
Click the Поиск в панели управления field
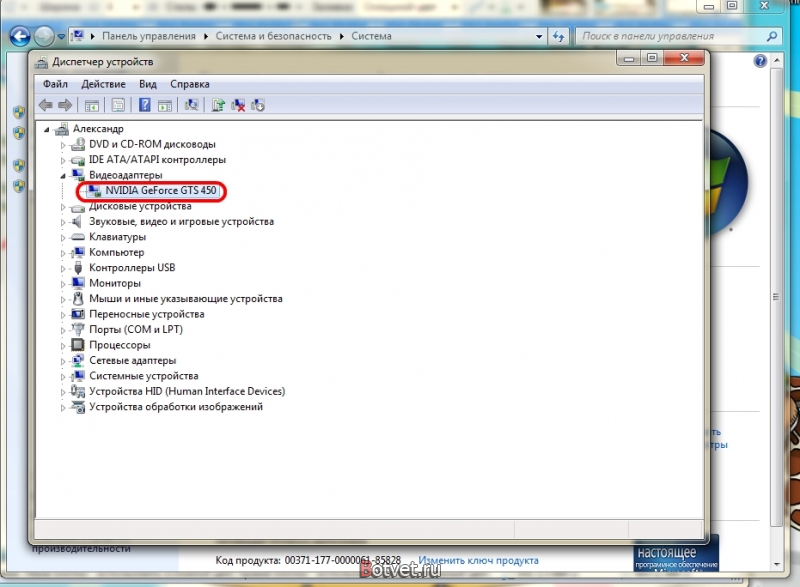pos(672,36)
